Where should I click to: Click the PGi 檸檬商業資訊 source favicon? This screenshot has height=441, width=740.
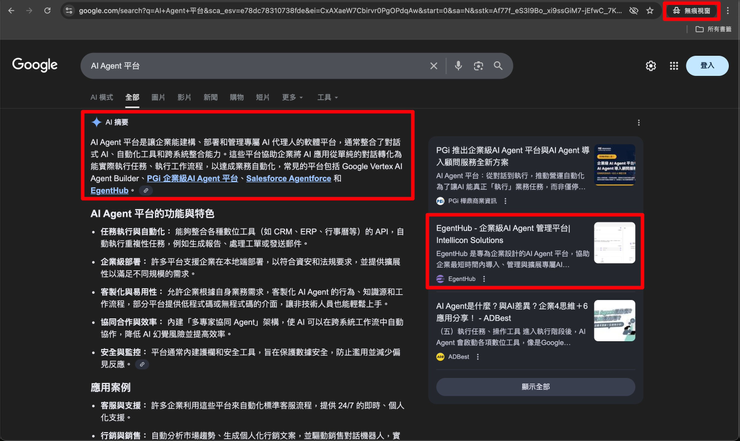[x=440, y=201]
